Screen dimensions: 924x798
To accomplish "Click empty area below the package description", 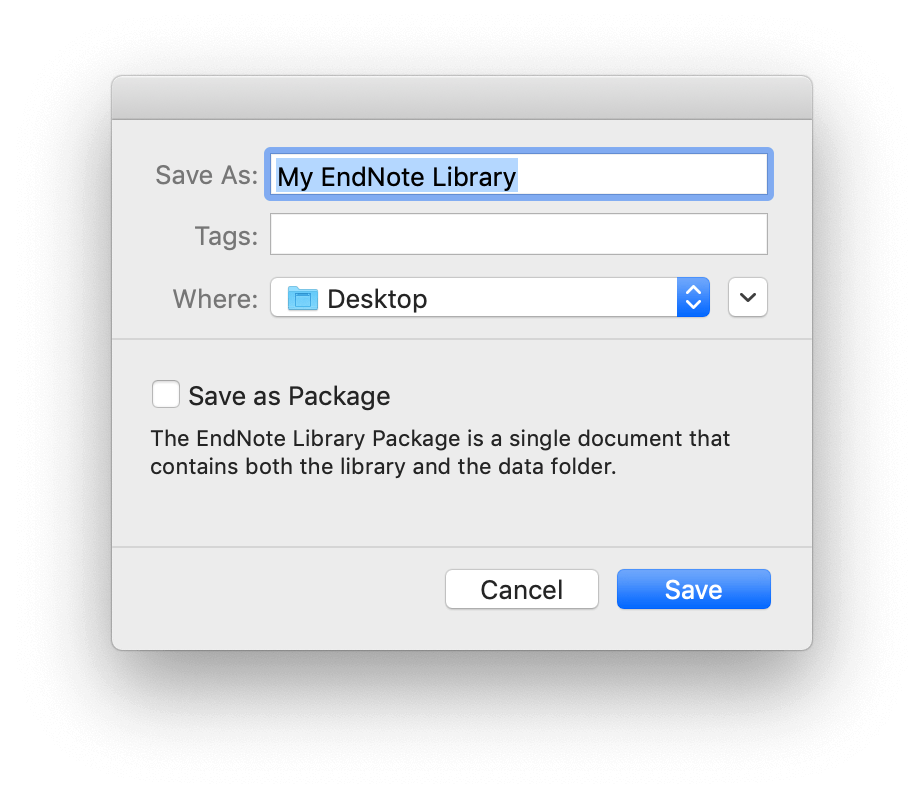I will coord(462,513).
